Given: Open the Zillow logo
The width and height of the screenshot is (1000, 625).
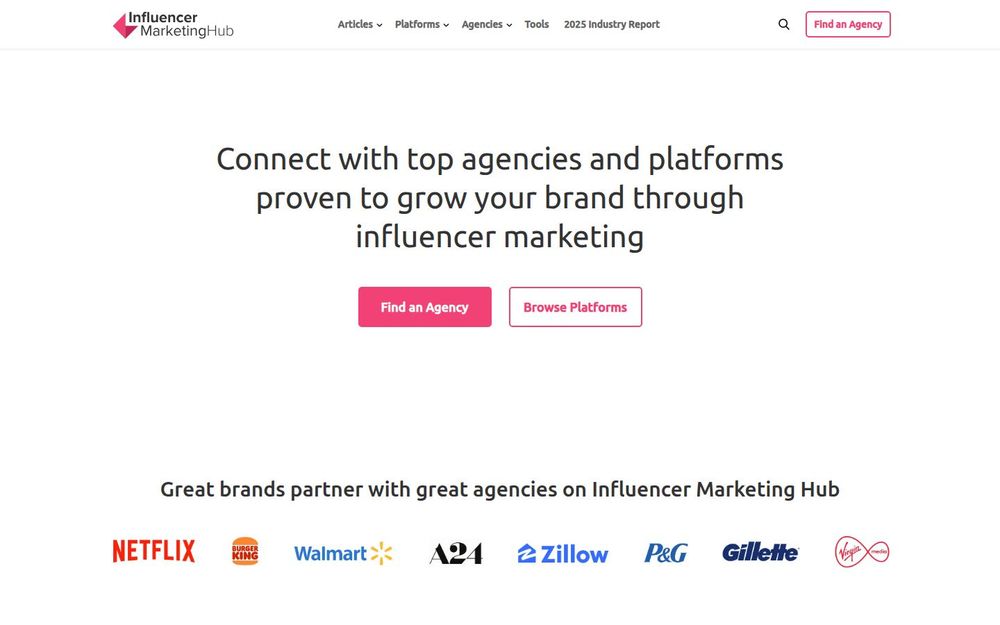Looking at the screenshot, I should [x=562, y=552].
